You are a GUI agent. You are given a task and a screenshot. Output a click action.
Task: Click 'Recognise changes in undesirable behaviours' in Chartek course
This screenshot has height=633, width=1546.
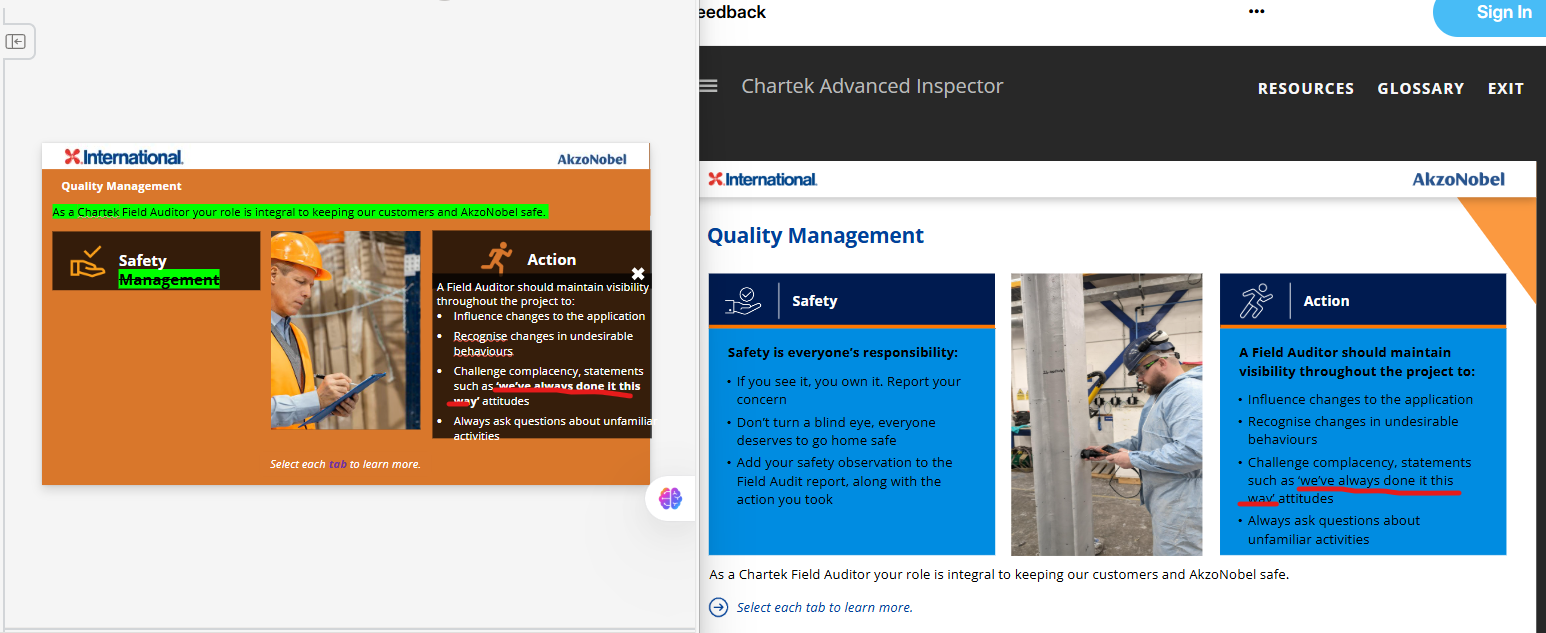pos(1353,430)
